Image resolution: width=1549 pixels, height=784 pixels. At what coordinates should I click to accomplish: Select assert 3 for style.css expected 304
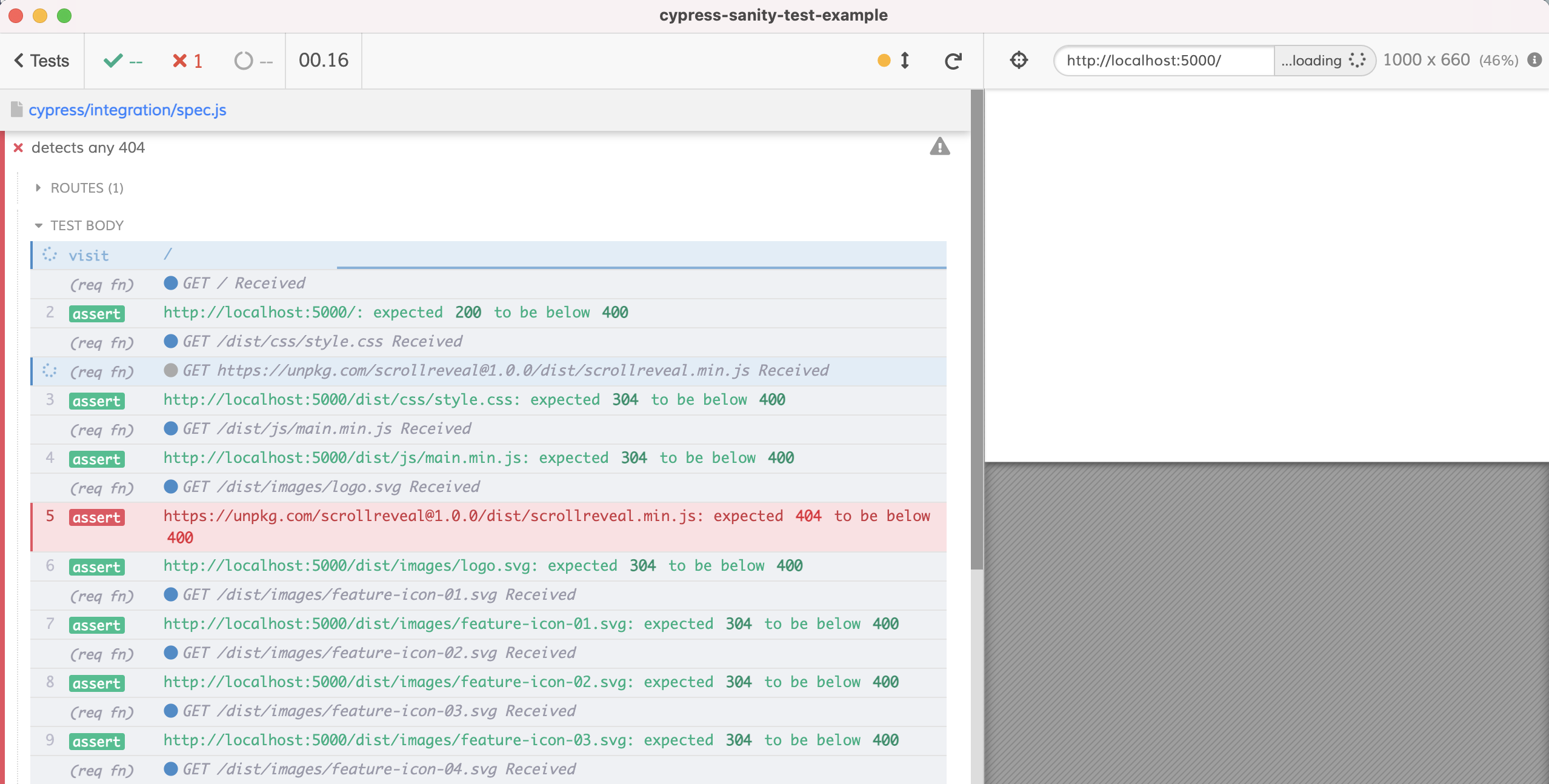tap(488, 400)
